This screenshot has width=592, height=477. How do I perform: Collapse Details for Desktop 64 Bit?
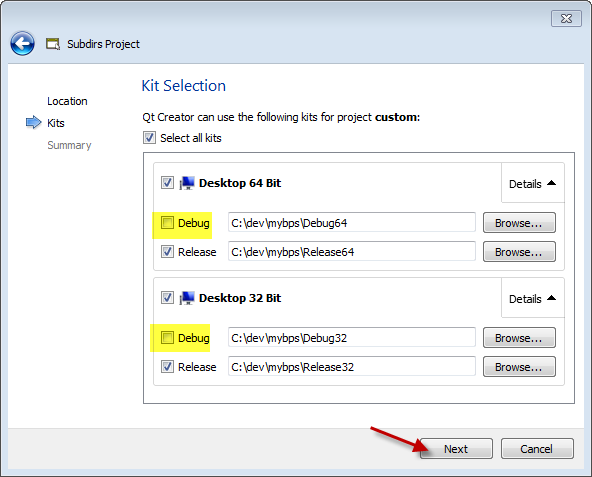532,184
